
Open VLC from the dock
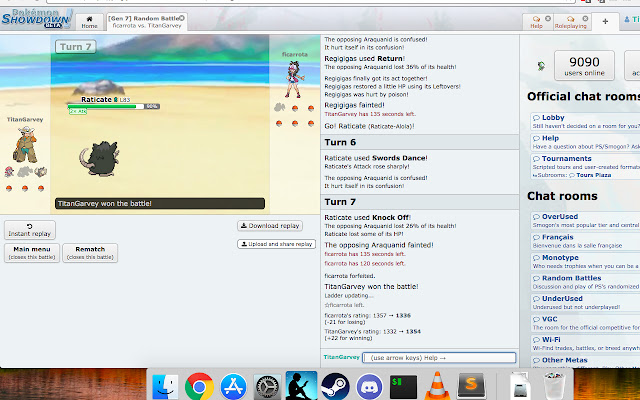click(437, 386)
